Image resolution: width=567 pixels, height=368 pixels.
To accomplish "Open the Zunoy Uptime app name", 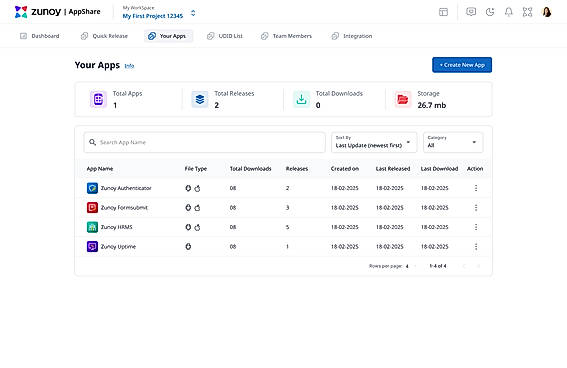I will [118, 247].
